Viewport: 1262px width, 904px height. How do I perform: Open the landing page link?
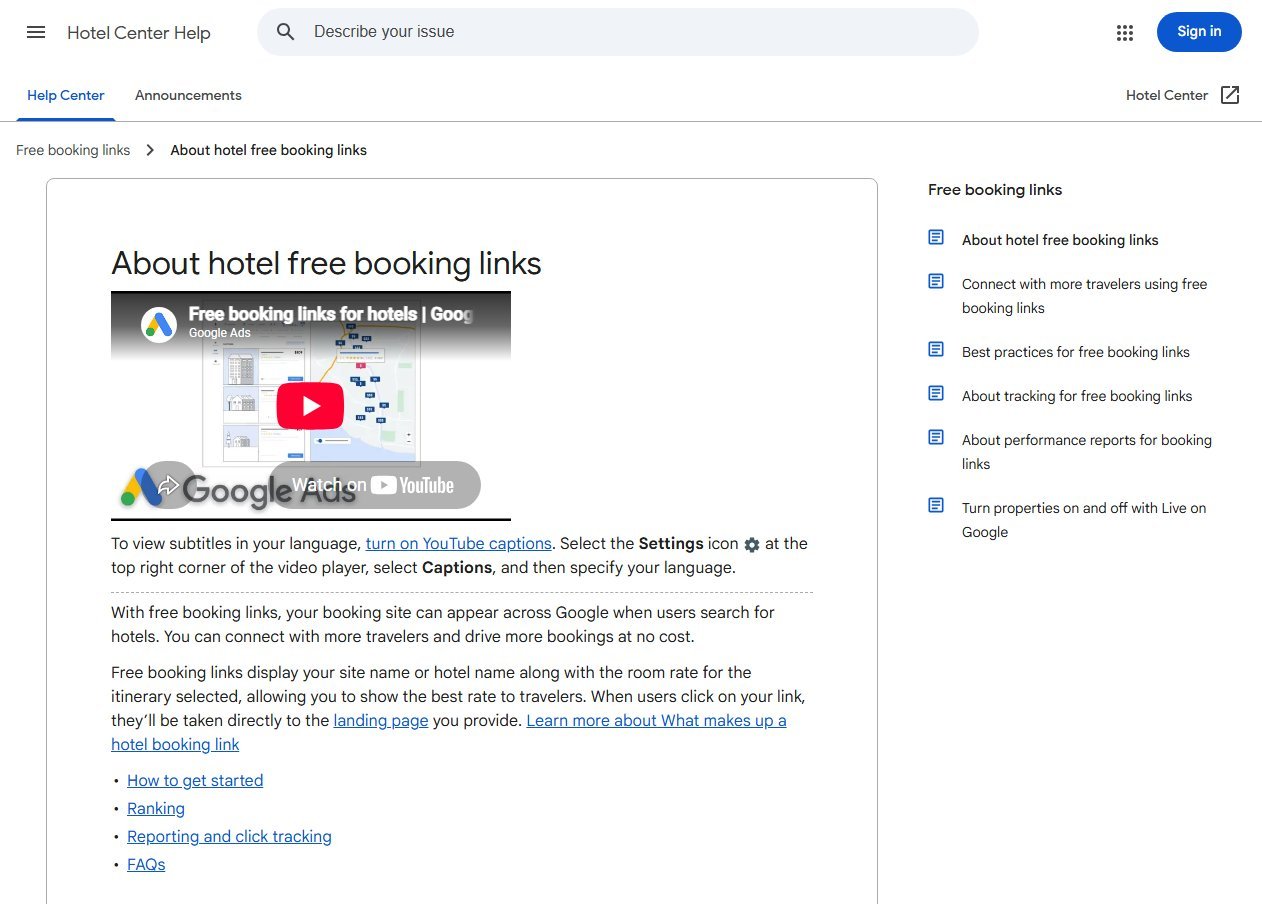(x=381, y=721)
